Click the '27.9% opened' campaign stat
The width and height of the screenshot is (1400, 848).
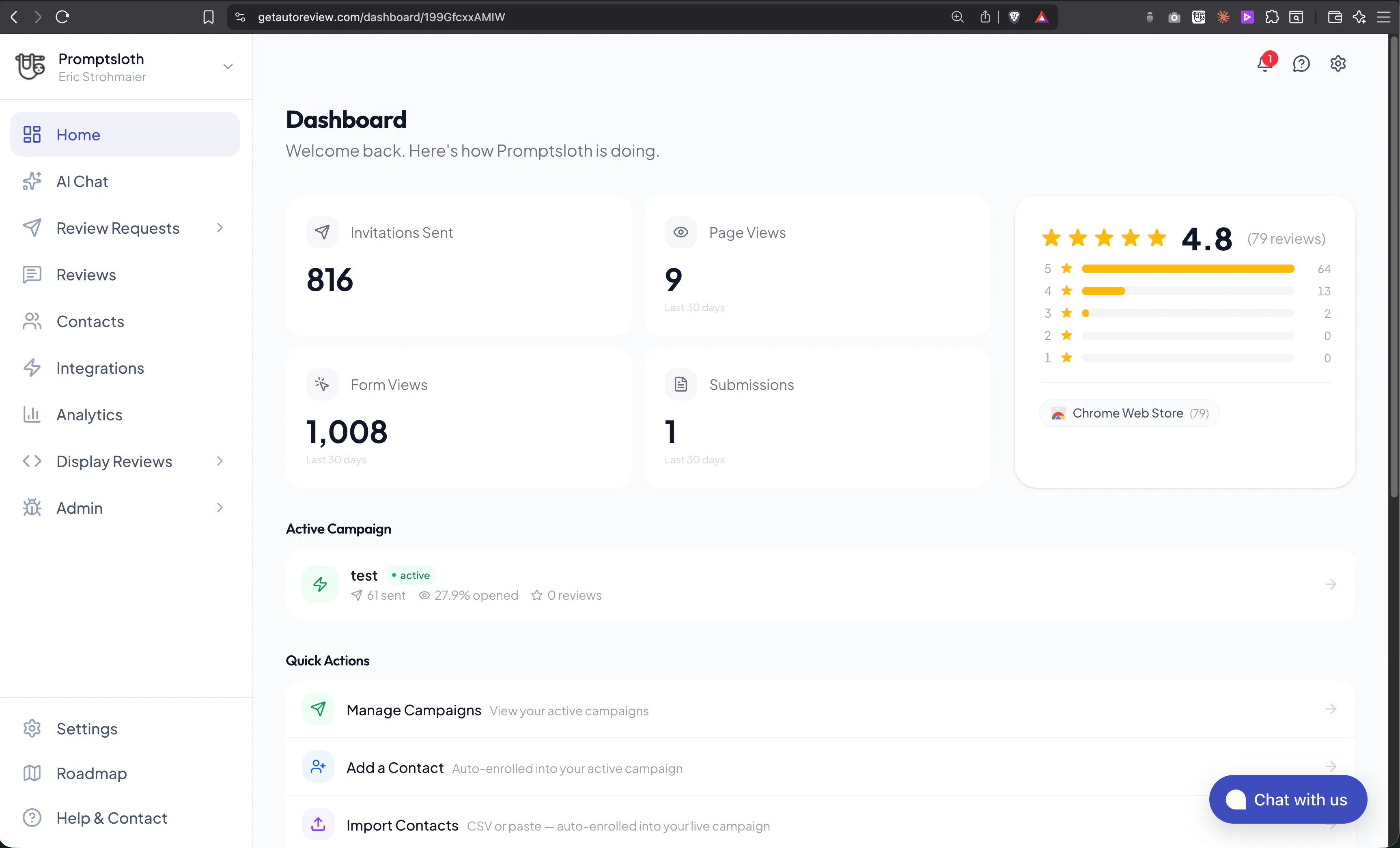click(x=469, y=595)
